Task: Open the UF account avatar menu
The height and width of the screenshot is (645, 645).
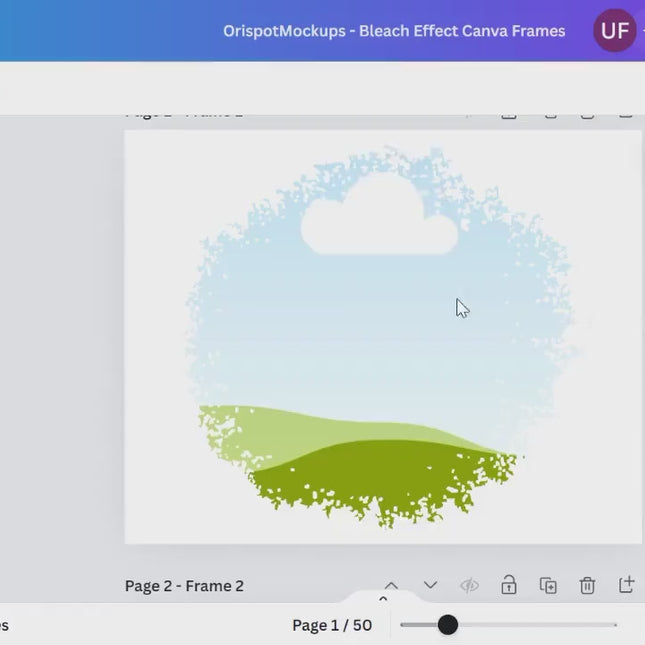Action: [x=614, y=30]
